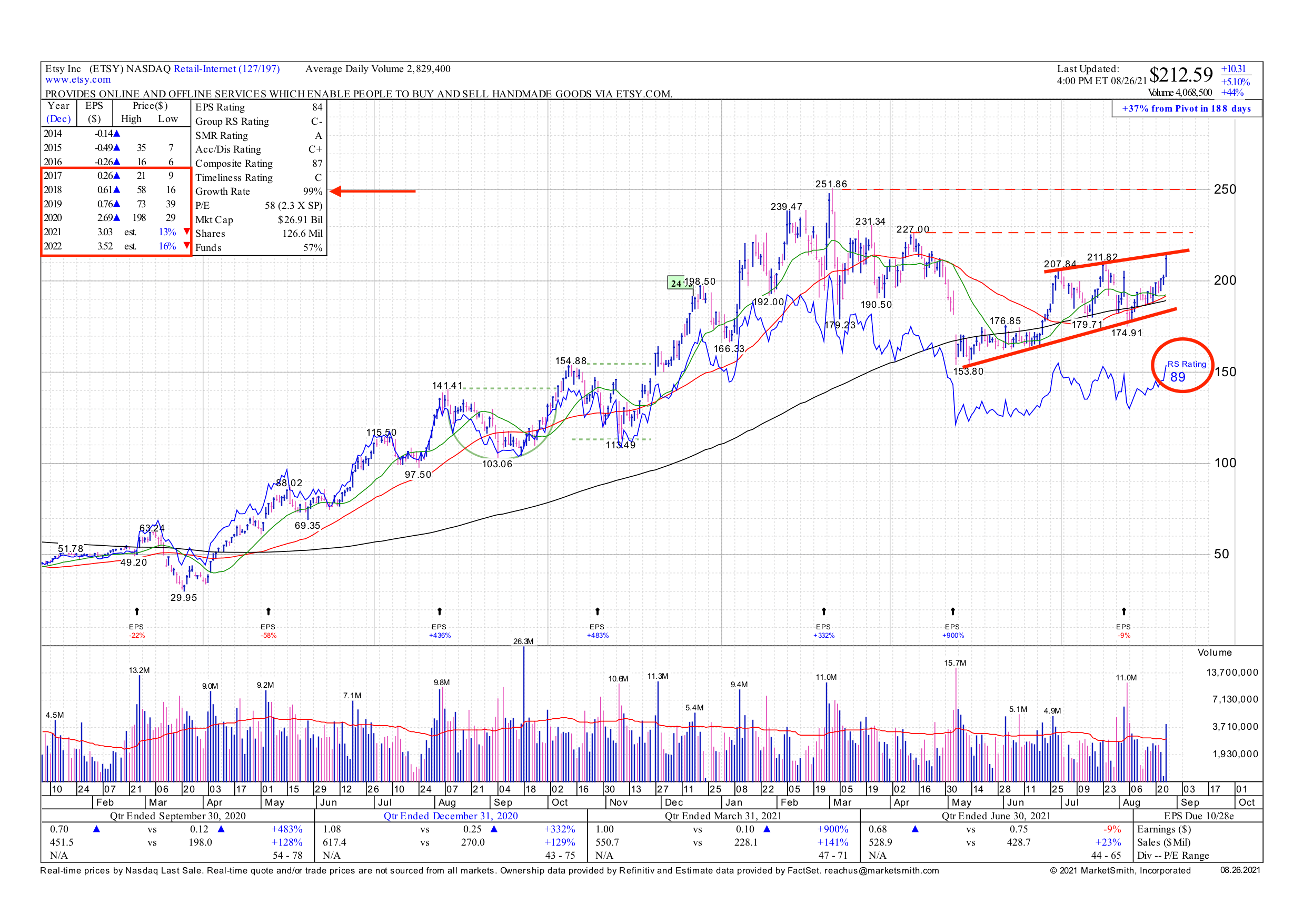Image resolution: width=1303 pixels, height=924 pixels.
Task: Click the RS Rating 89 label
Action: [x=1186, y=371]
